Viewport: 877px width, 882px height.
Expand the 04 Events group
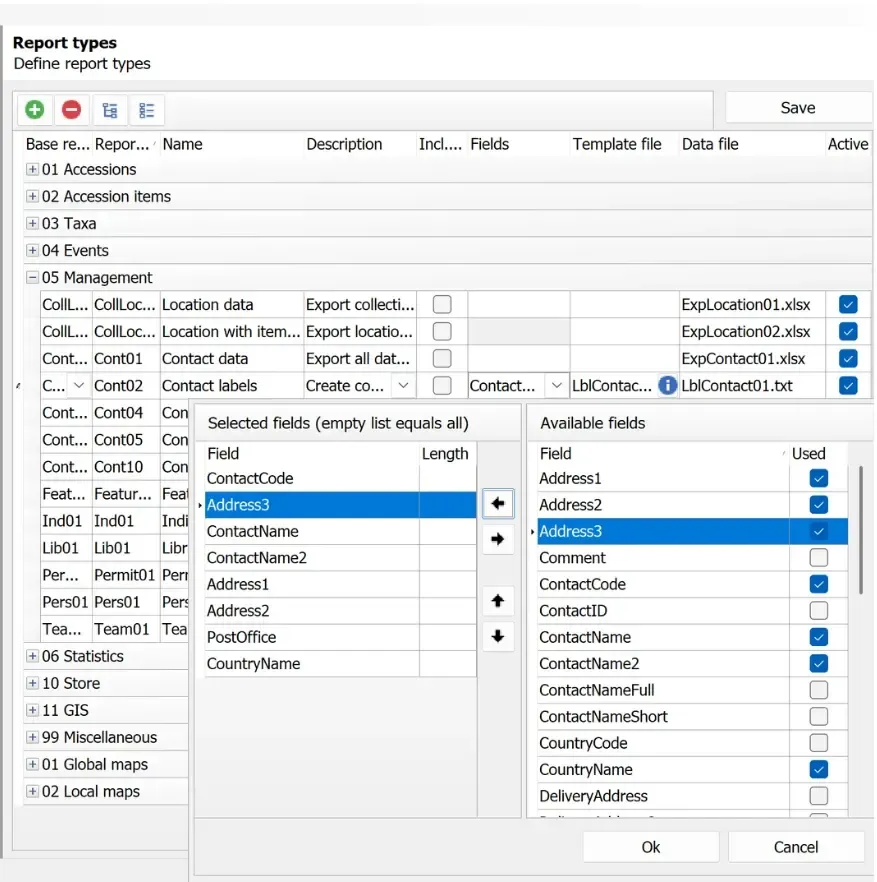click(33, 250)
